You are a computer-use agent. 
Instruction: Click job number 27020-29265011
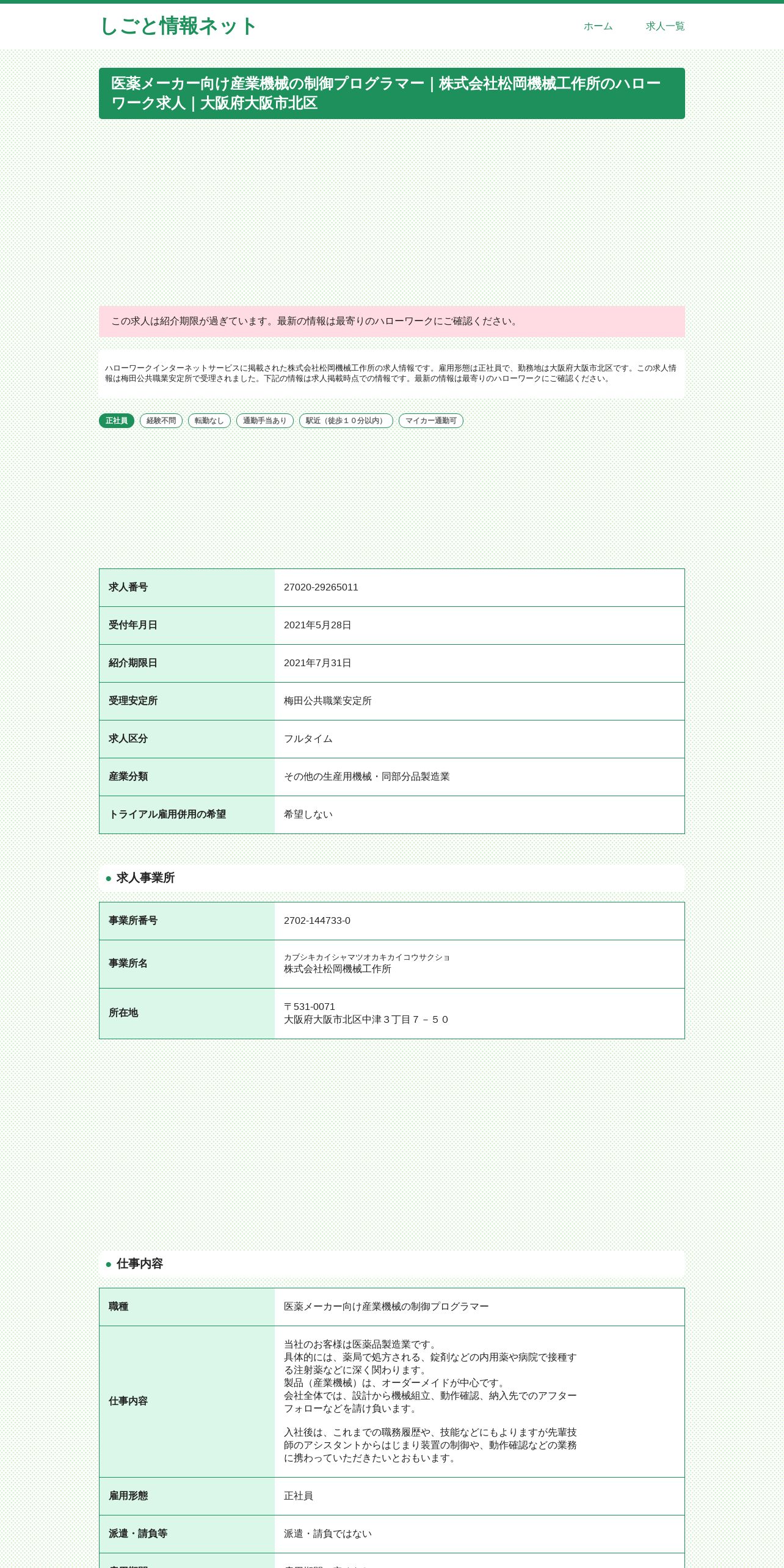(321, 587)
